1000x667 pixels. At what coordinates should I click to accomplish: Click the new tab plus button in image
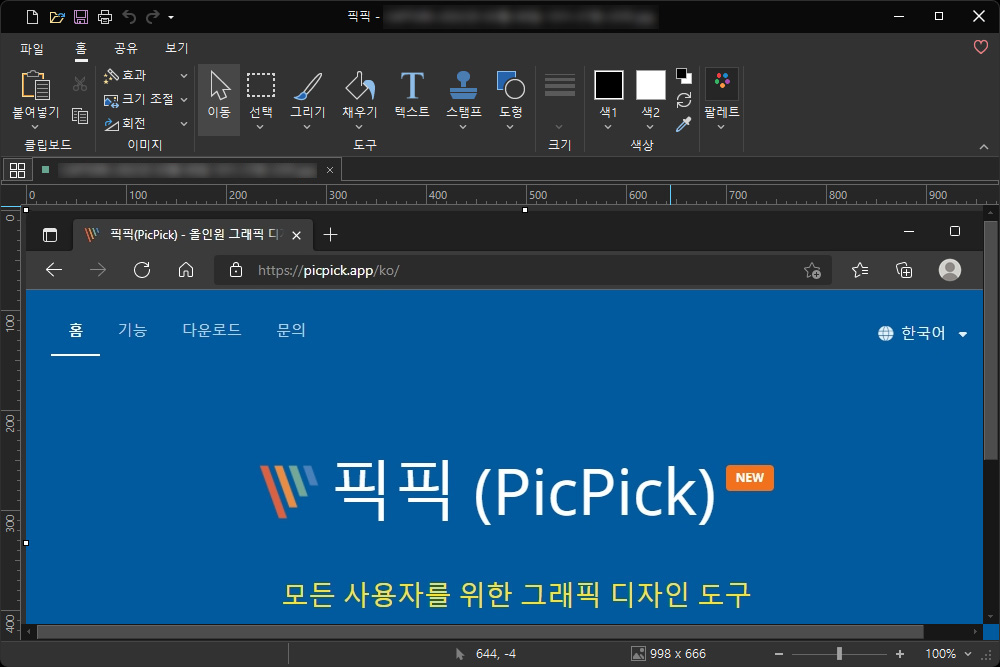pos(330,235)
